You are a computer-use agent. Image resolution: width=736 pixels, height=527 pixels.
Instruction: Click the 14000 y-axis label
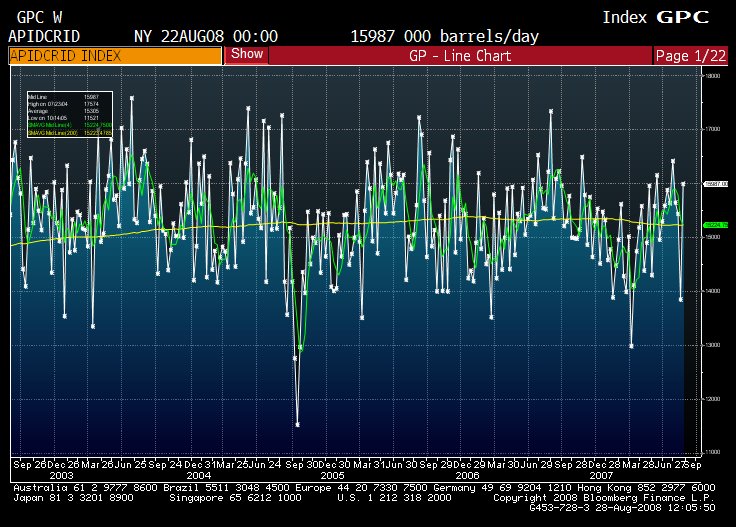tap(713, 291)
